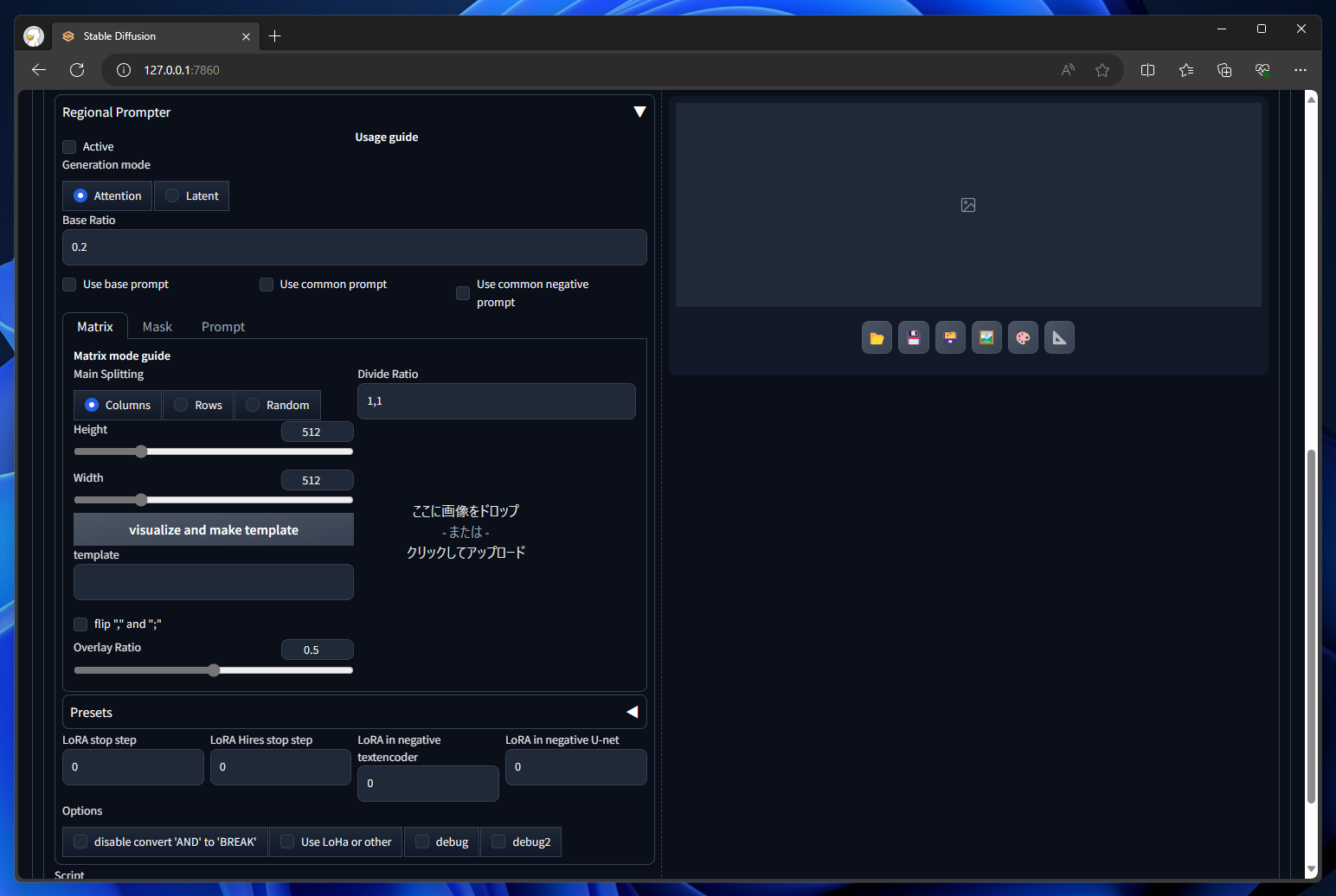The height and width of the screenshot is (896, 1336).
Task: Click the card file box zip icon
Action: (x=950, y=337)
